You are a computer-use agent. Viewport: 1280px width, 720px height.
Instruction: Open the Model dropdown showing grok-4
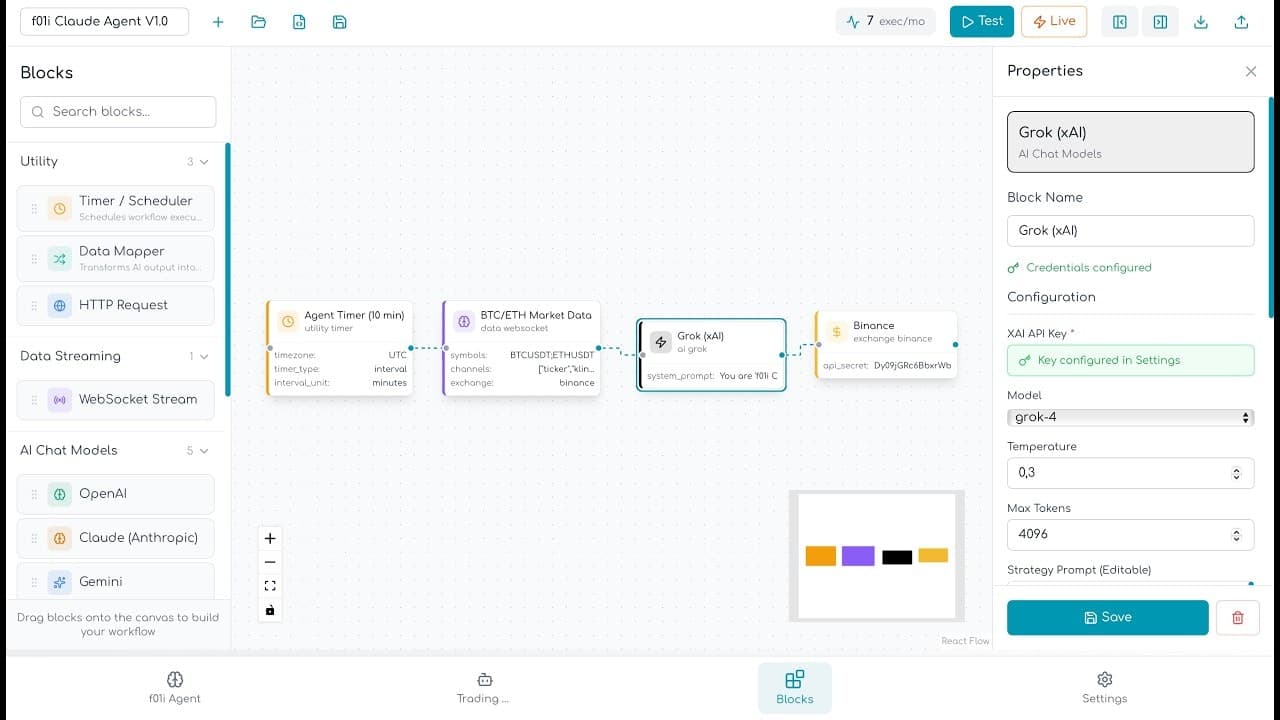[x=1130, y=417]
